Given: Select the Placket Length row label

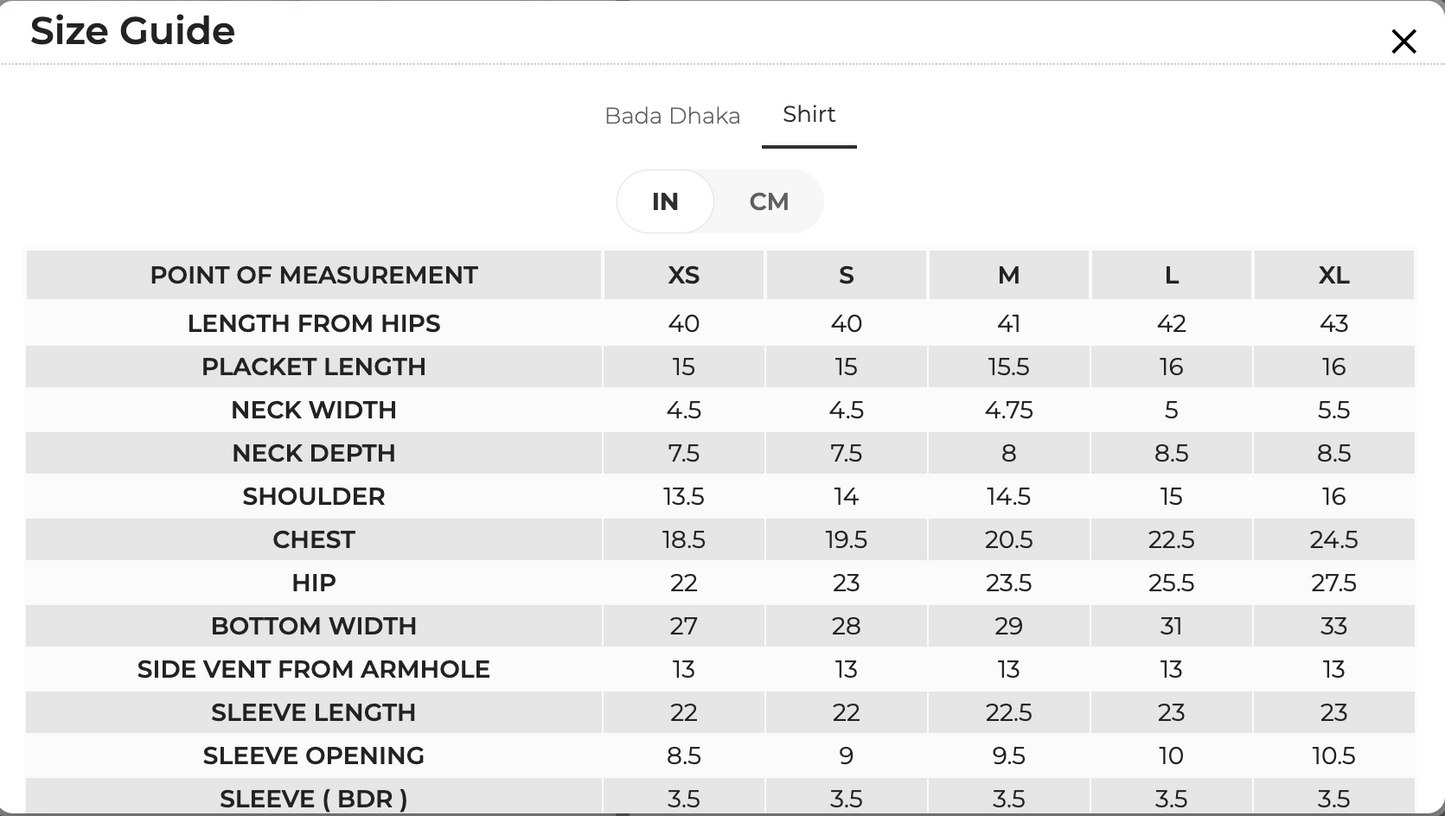Looking at the screenshot, I should 314,367.
